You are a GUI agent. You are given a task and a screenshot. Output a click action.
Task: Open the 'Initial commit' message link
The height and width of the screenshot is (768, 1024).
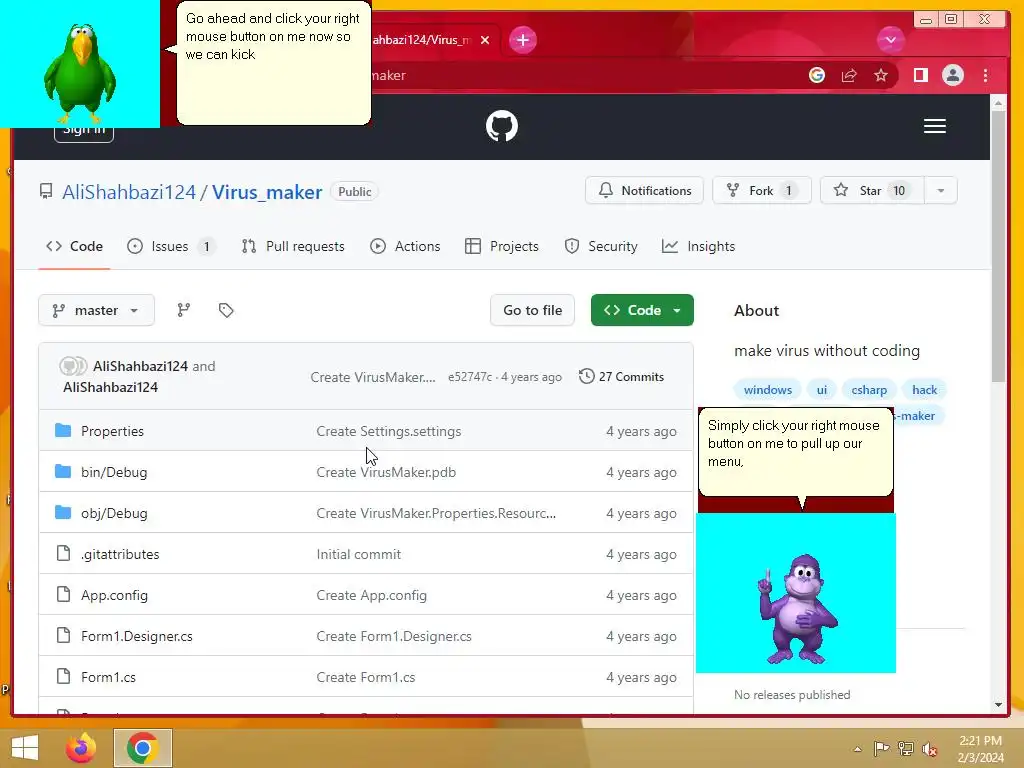(x=359, y=554)
